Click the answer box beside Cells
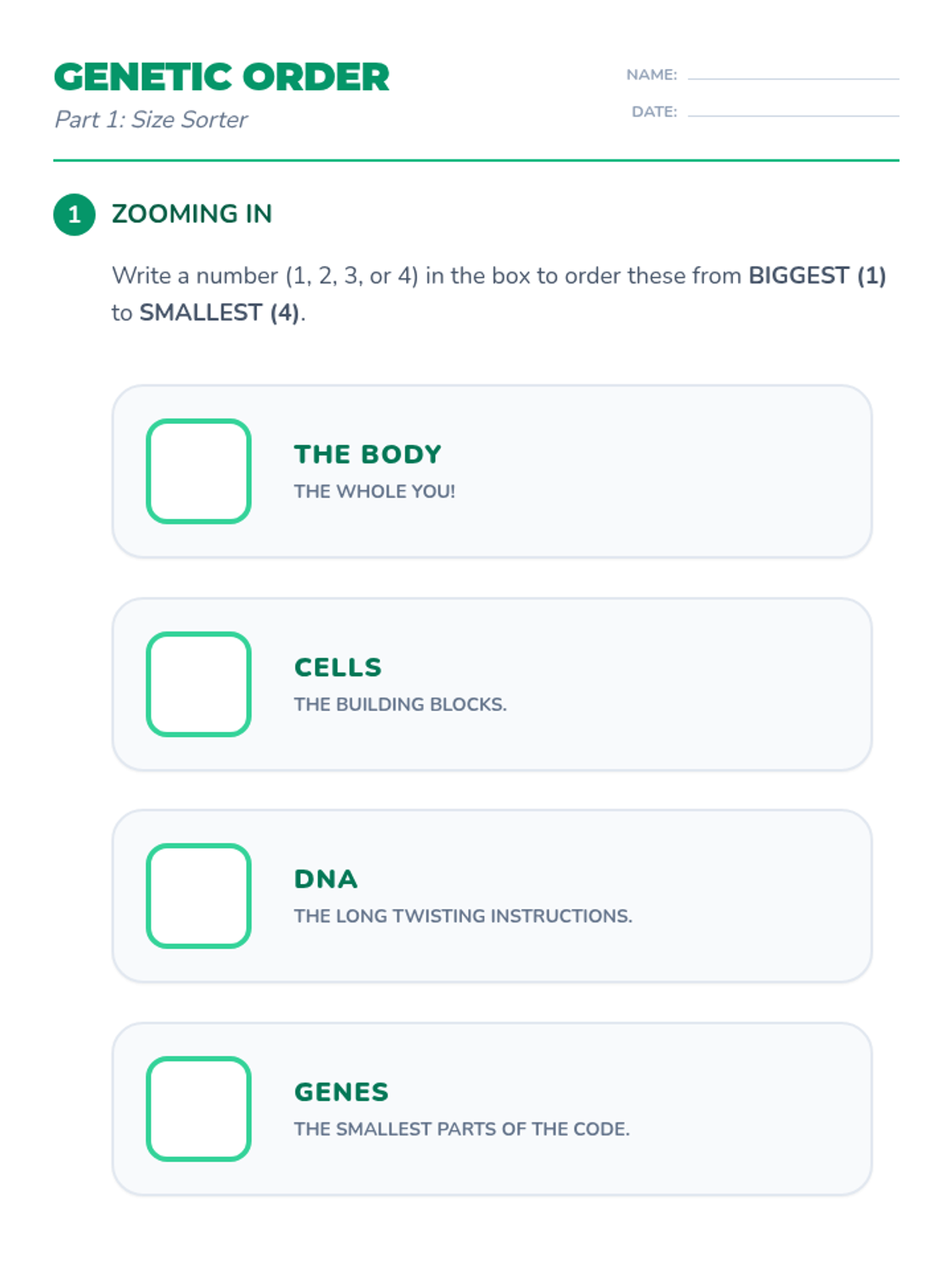Viewport: 952px width, 1270px height. click(x=198, y=683)
